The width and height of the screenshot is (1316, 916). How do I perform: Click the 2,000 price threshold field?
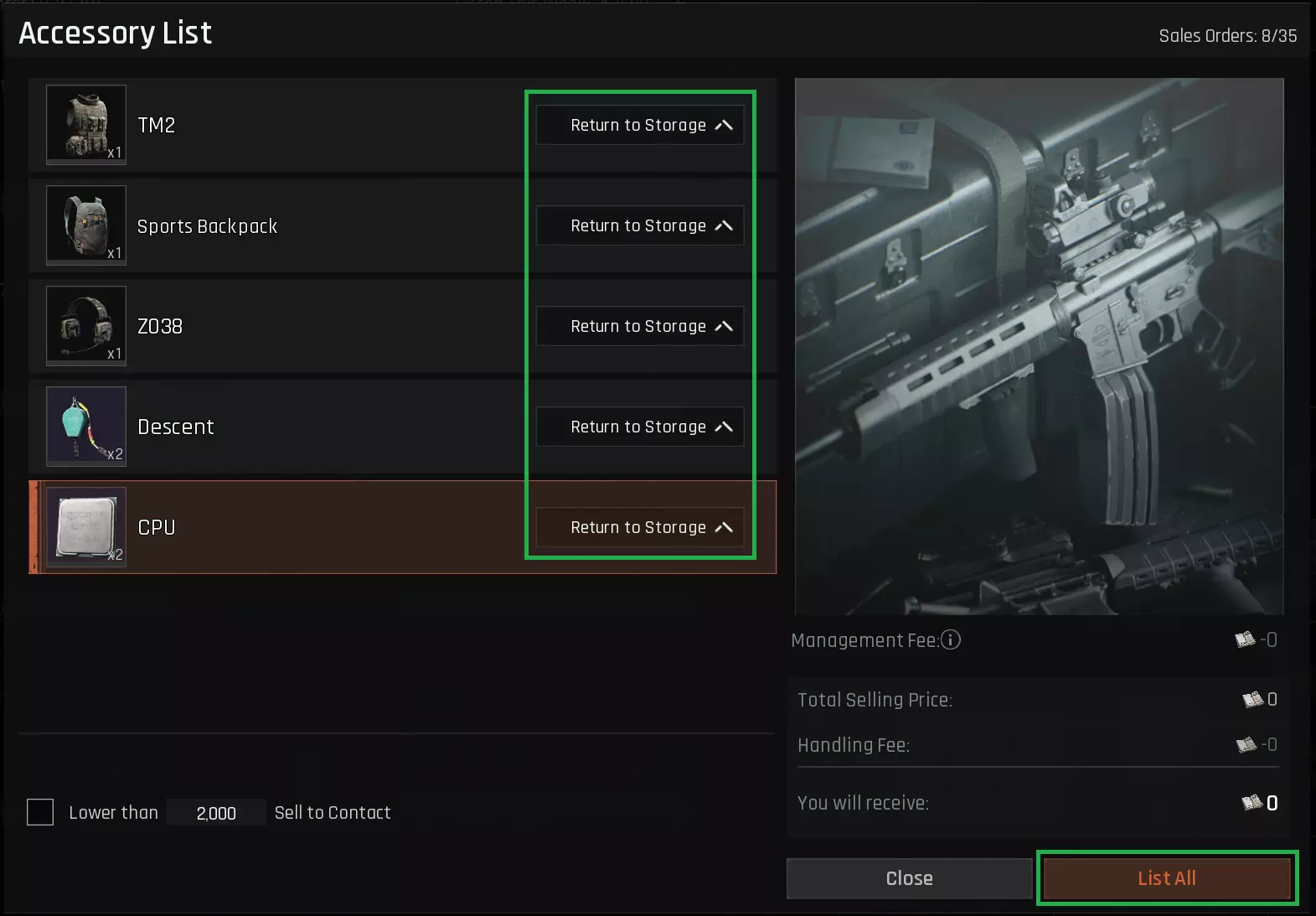click(x=216, y=813)
